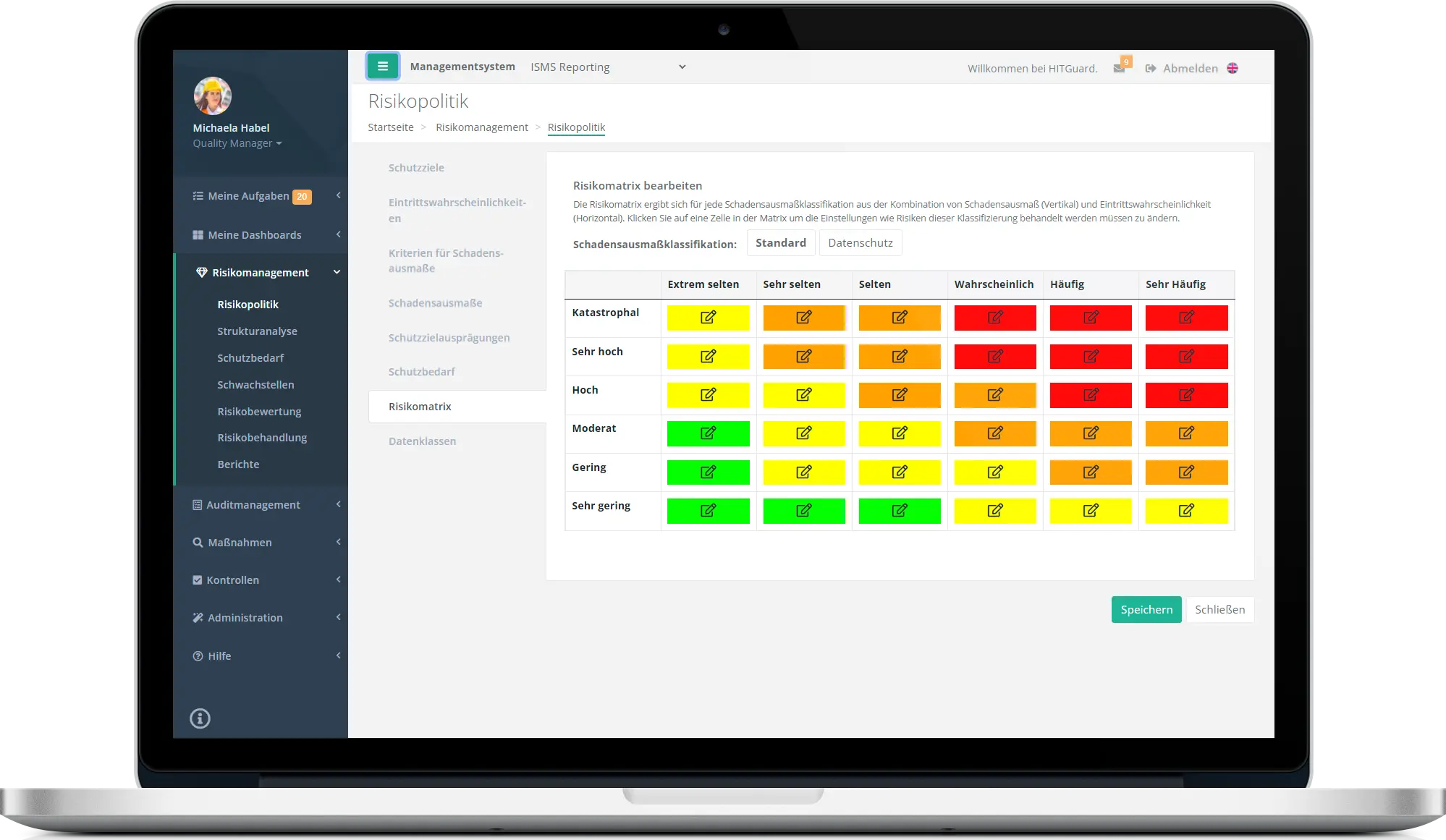This screenshot has height=840, width=1446.
Task: Click the magnifier icon next to Maßnahmen
Action: tap(196, 542)
